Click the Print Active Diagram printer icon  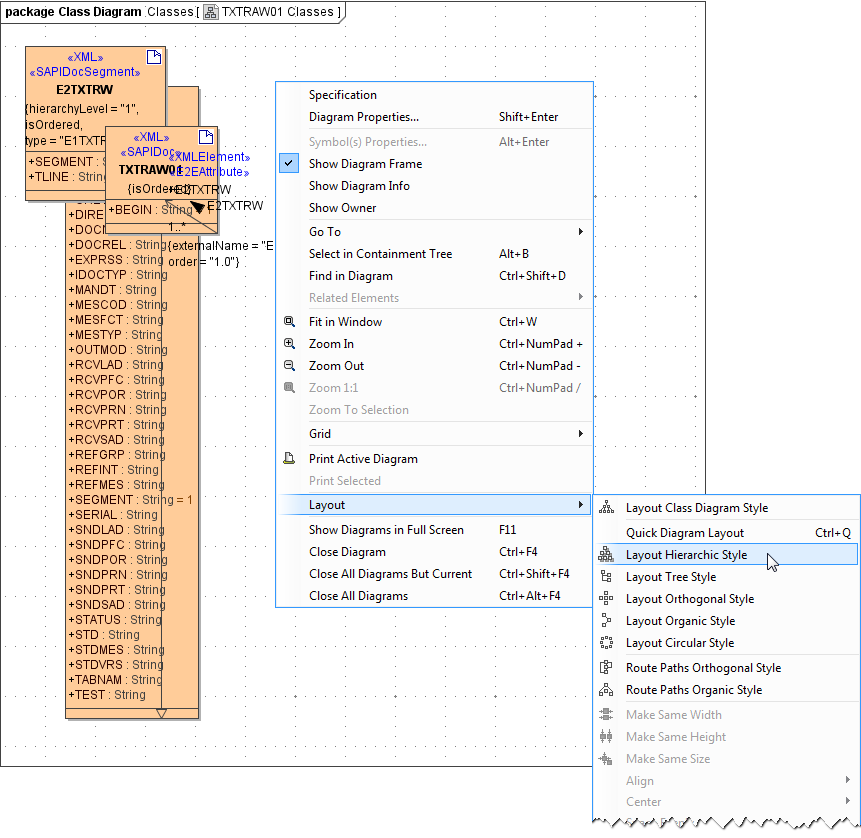[290, 458]
